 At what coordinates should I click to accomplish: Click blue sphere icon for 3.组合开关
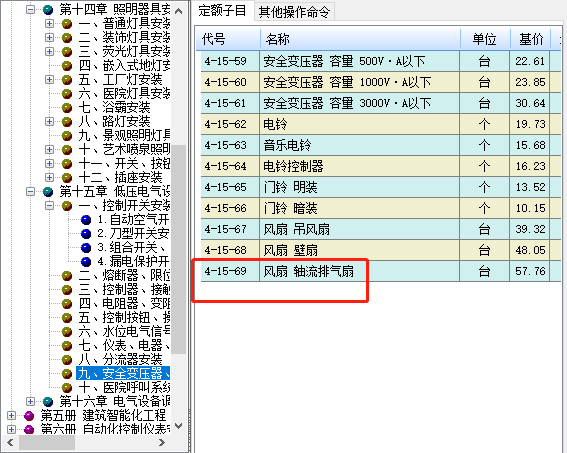coord(86,248)
